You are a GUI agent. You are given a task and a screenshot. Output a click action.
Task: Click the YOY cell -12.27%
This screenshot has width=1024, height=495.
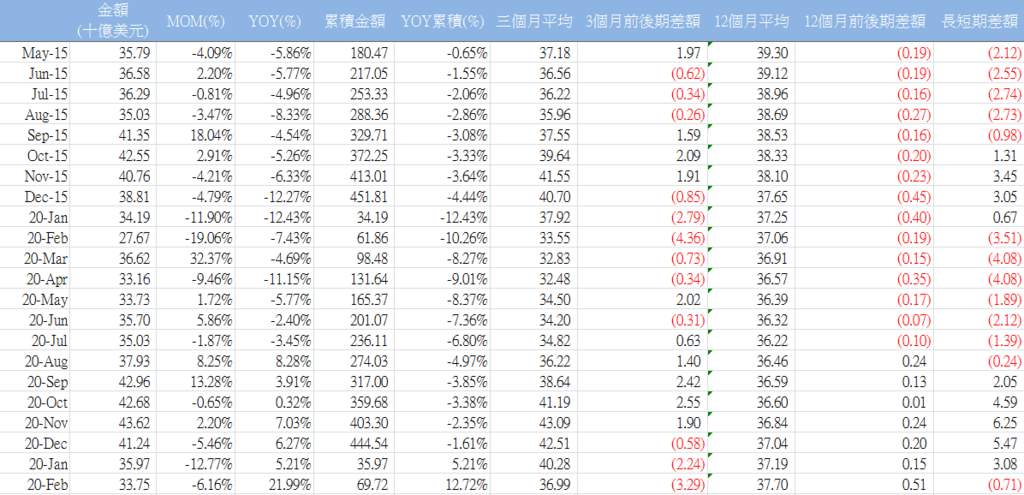coord(289,197)
